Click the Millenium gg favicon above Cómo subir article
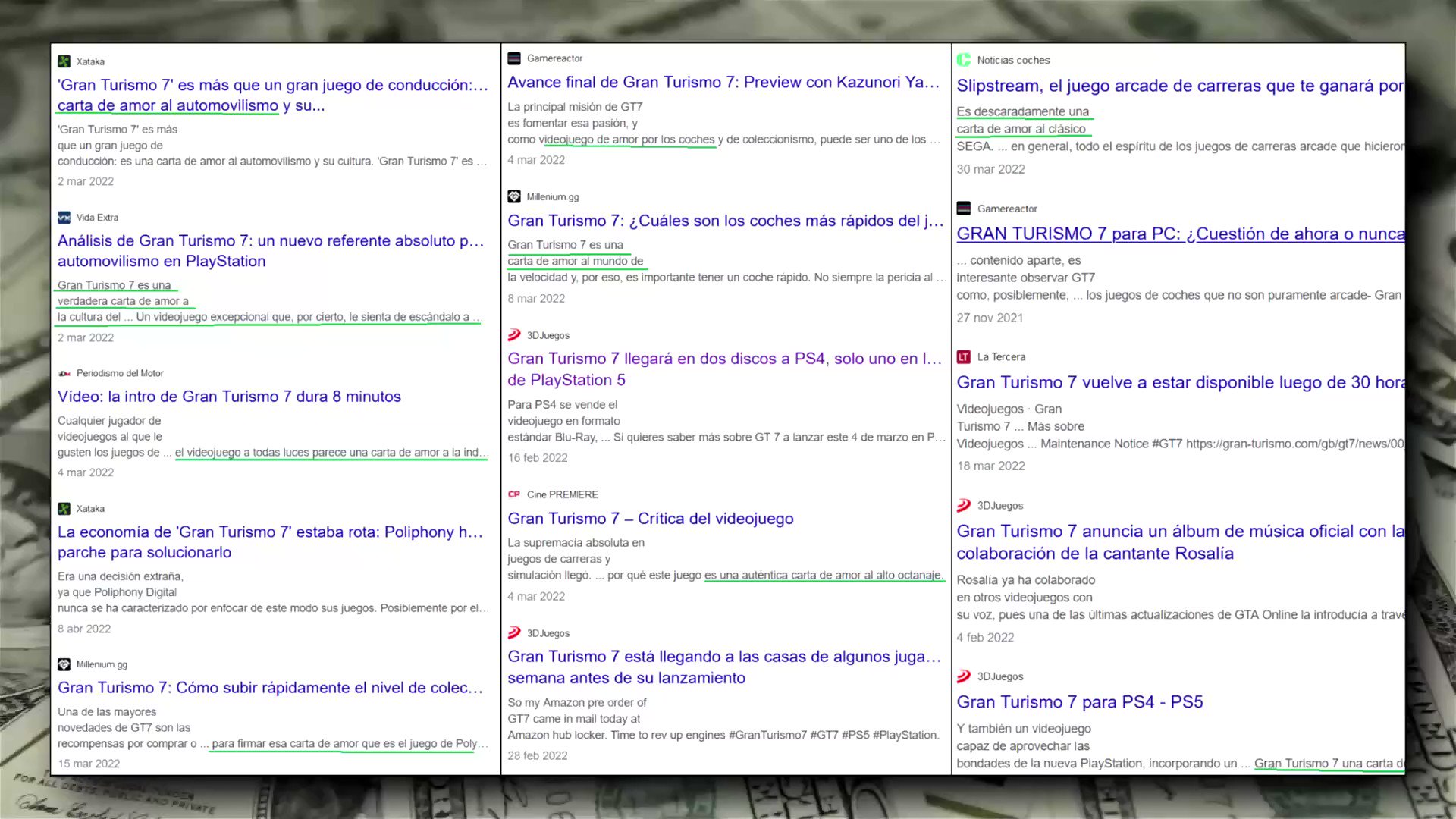 pyautogui.click(x=64, y=664)
